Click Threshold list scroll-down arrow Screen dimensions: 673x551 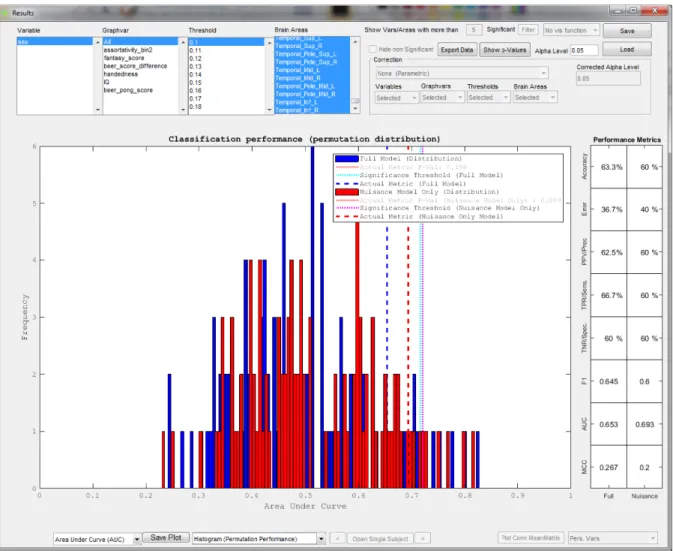pos(270,110)
